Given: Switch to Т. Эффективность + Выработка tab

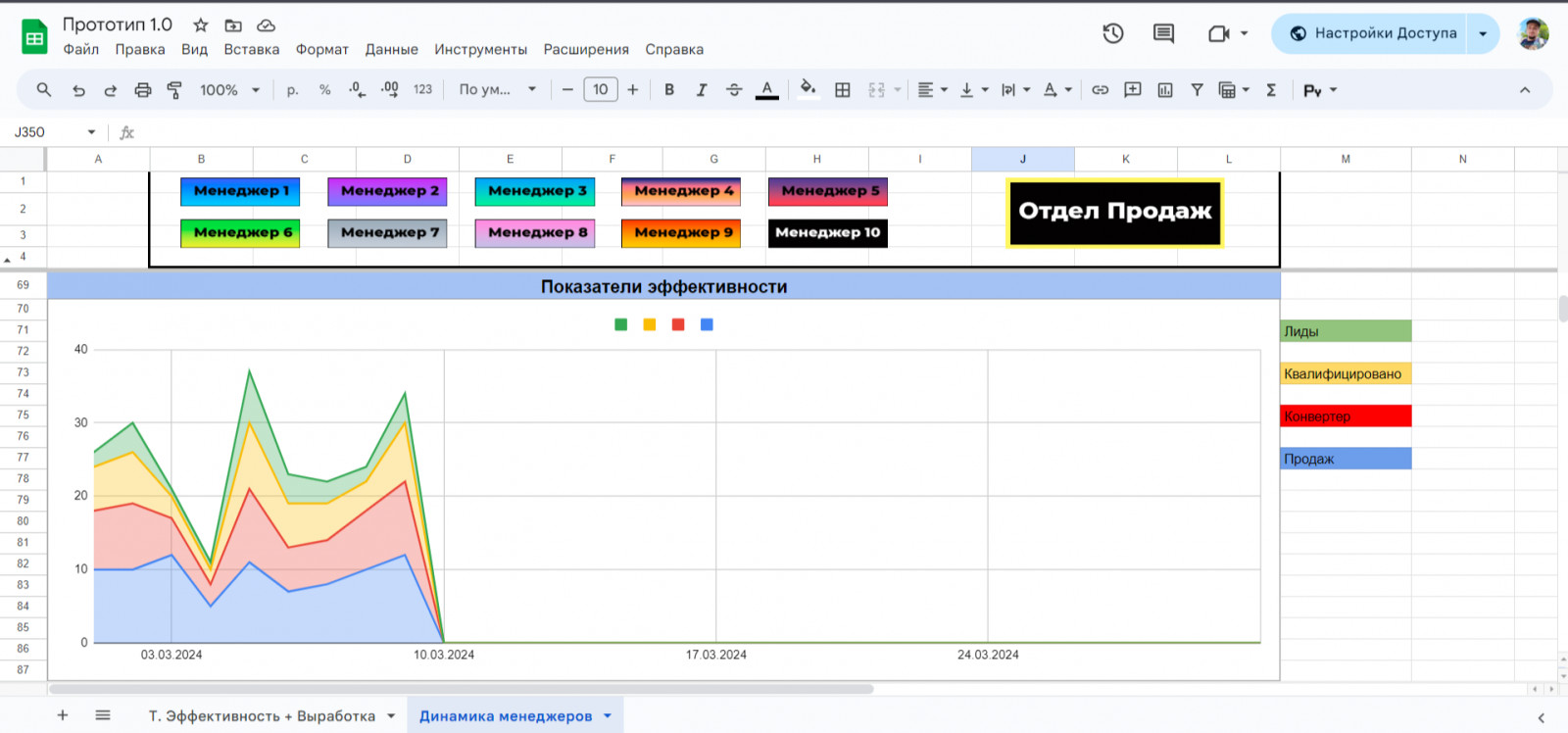Looking at the screenshot, I should coord(262,716).
